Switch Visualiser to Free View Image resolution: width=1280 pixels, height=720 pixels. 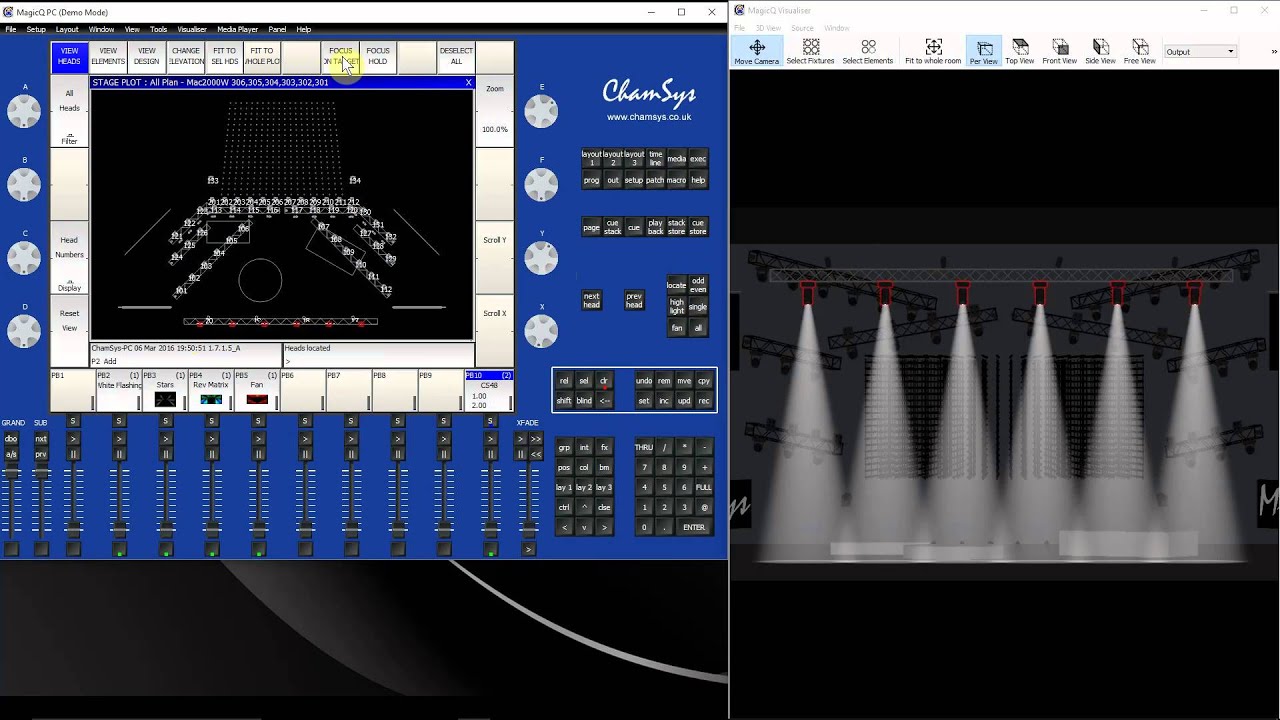point(1140,52)
